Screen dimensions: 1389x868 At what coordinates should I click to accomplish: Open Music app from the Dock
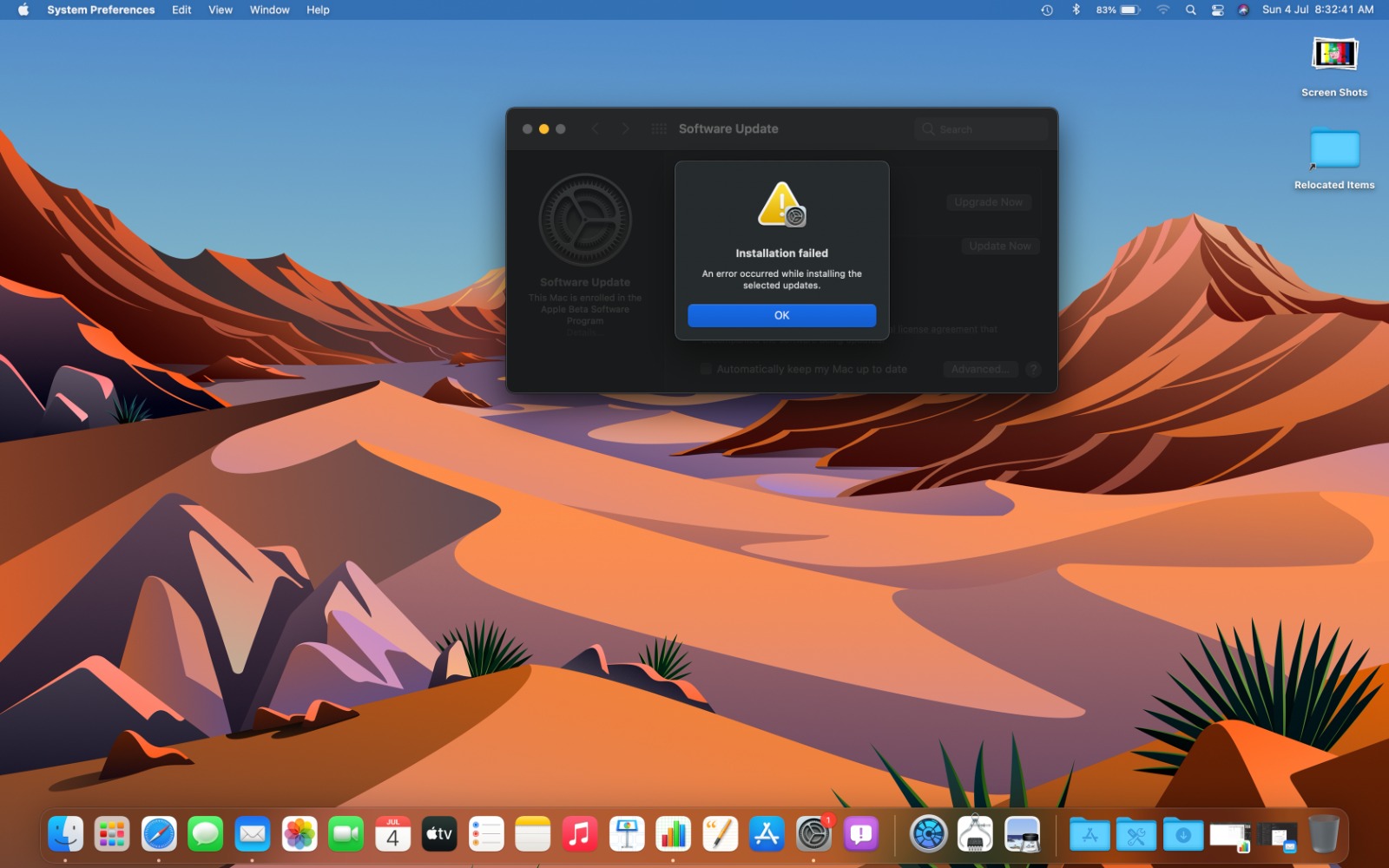pyautogui.click(x=580, y=834)
